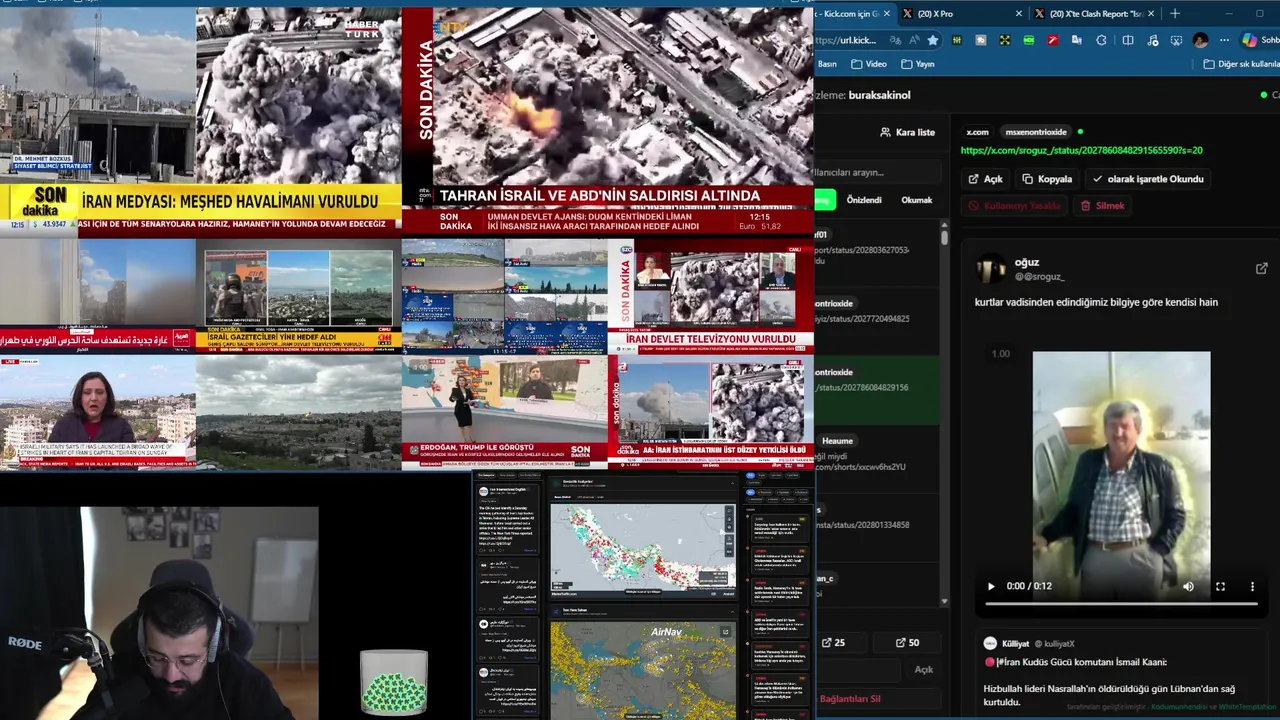Click the open 50 links button
The image size is (1280, 720).
[907, 643]
